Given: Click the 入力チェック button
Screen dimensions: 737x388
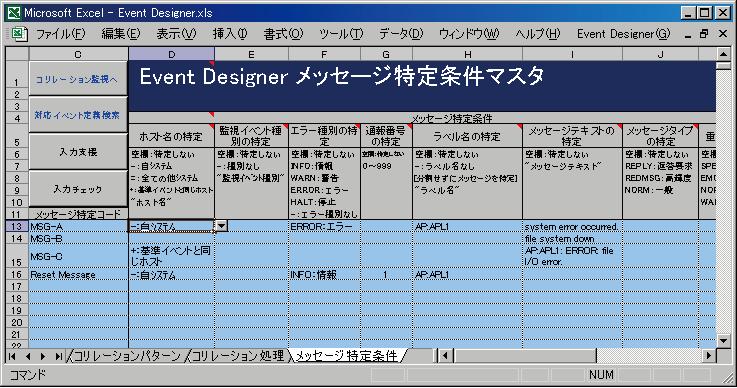Looking at the screenshot, I should point(78,189).
